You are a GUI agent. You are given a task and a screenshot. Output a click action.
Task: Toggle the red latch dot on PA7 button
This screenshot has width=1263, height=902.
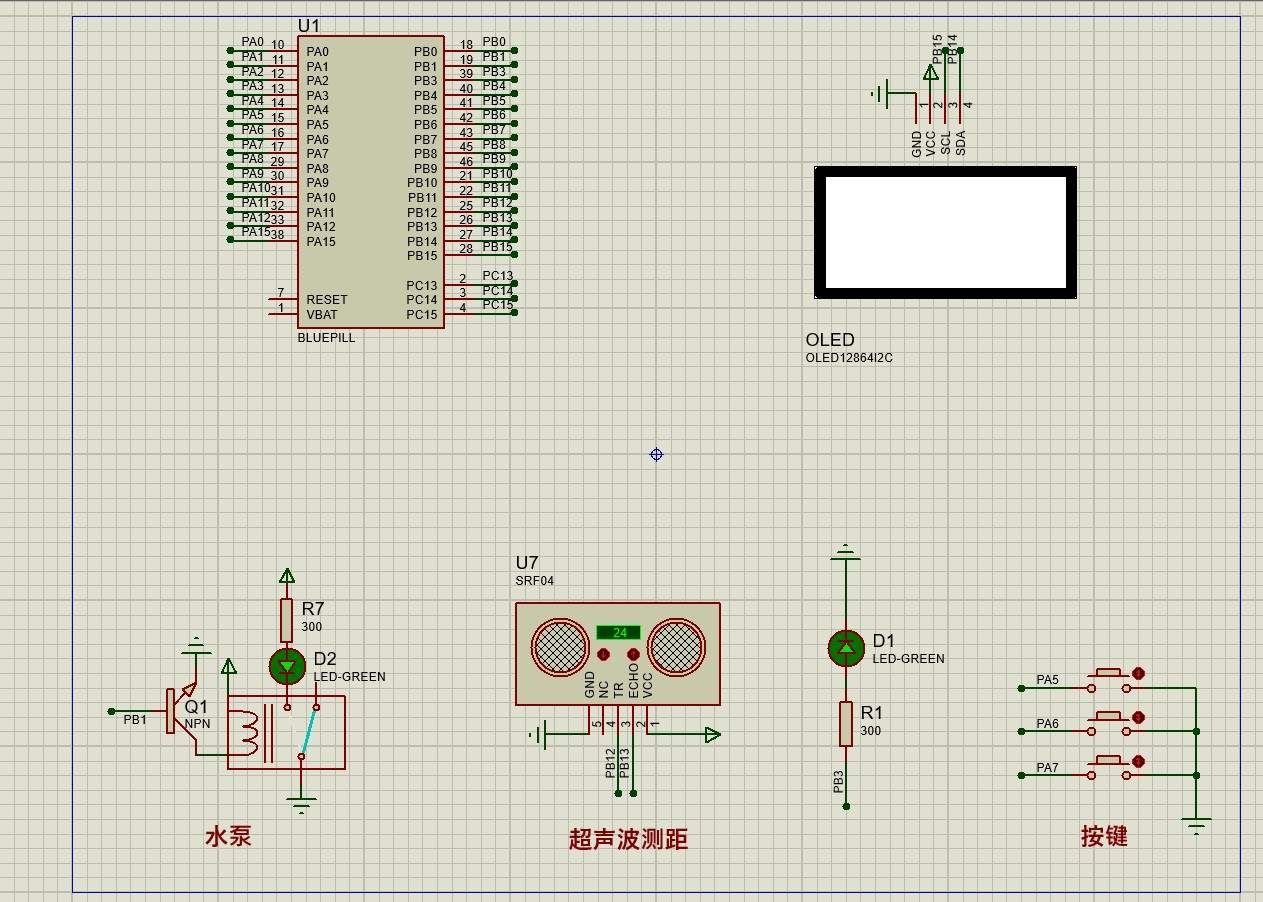pos(1137,761)
